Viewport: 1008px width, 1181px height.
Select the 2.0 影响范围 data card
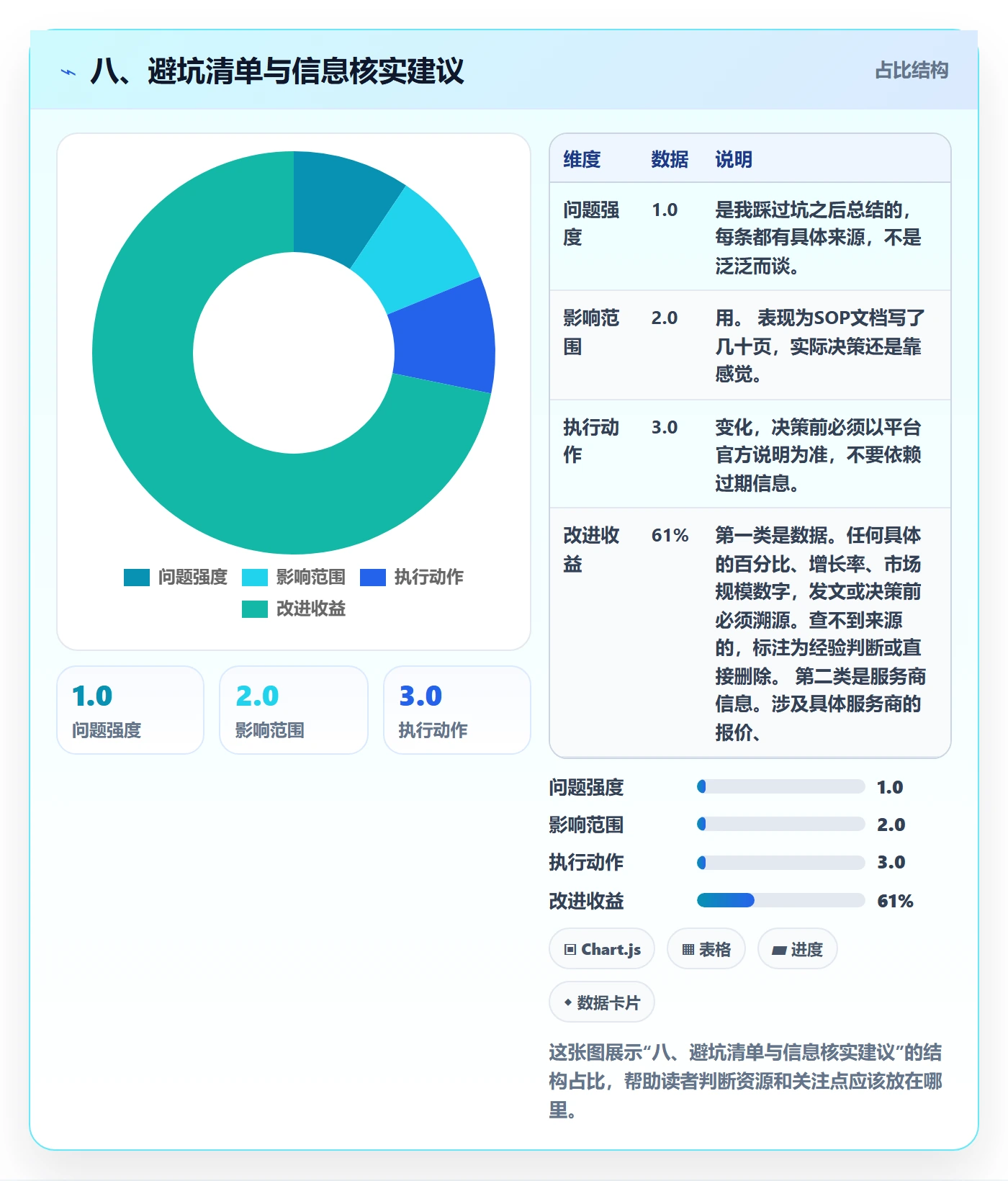[294, 710]
